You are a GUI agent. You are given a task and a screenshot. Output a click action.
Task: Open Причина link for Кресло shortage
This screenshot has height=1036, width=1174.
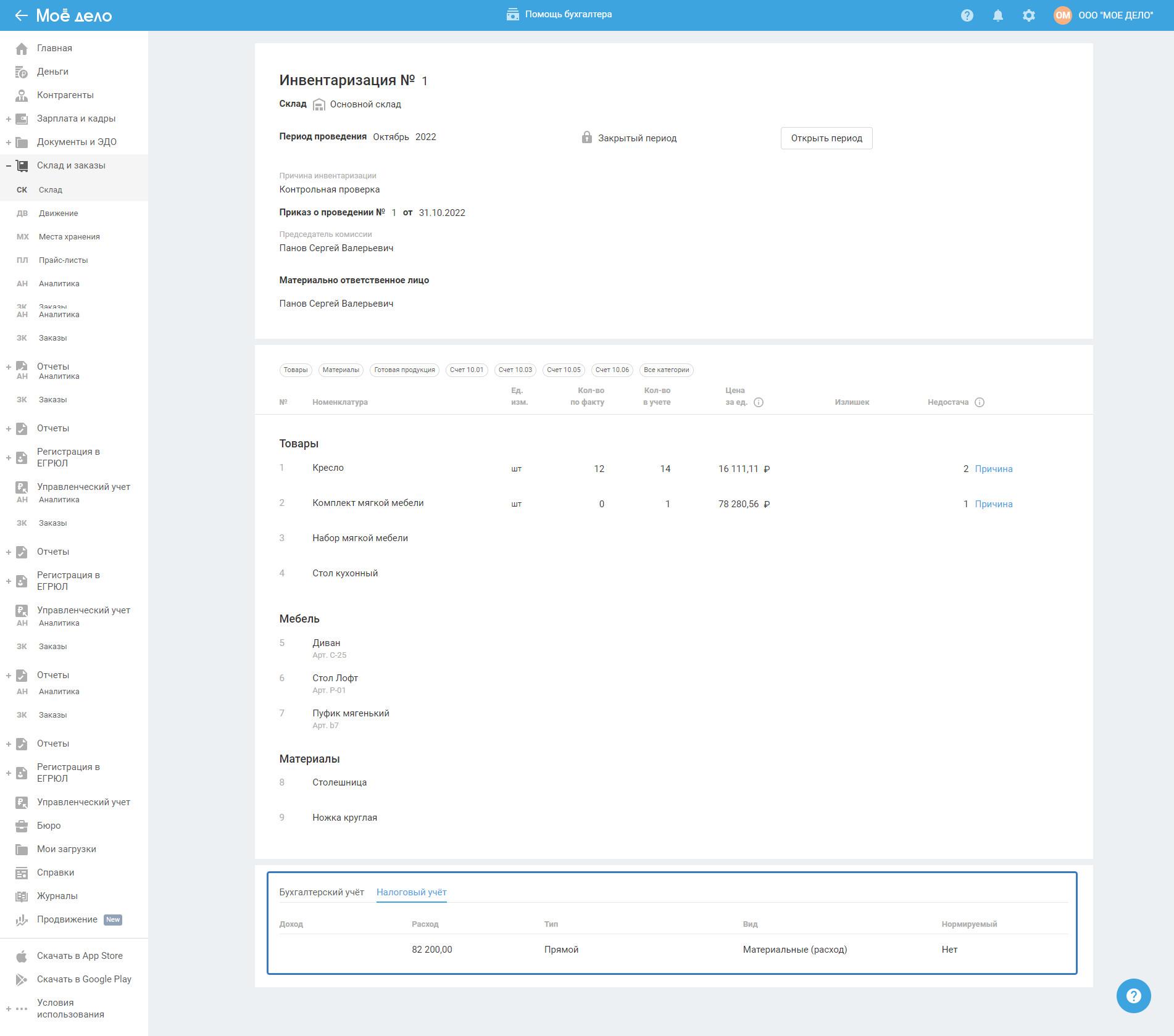coord(993,469)
